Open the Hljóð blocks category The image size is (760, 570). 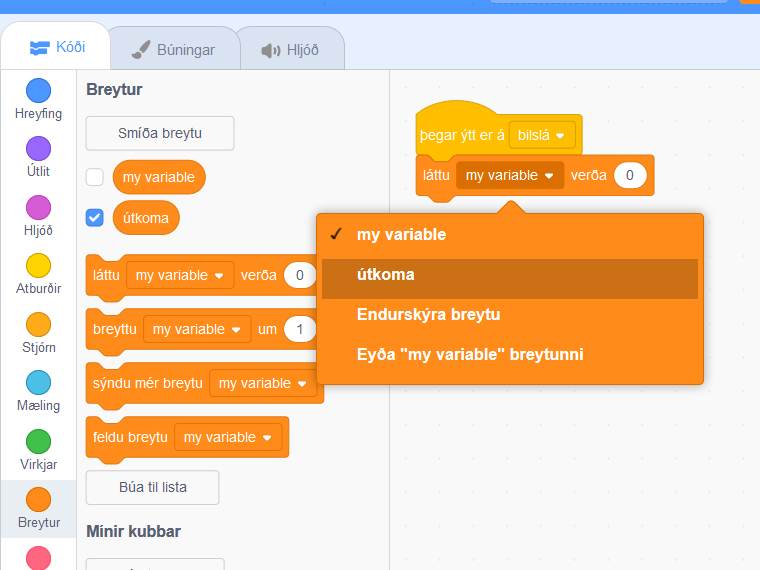coord(38,207)
